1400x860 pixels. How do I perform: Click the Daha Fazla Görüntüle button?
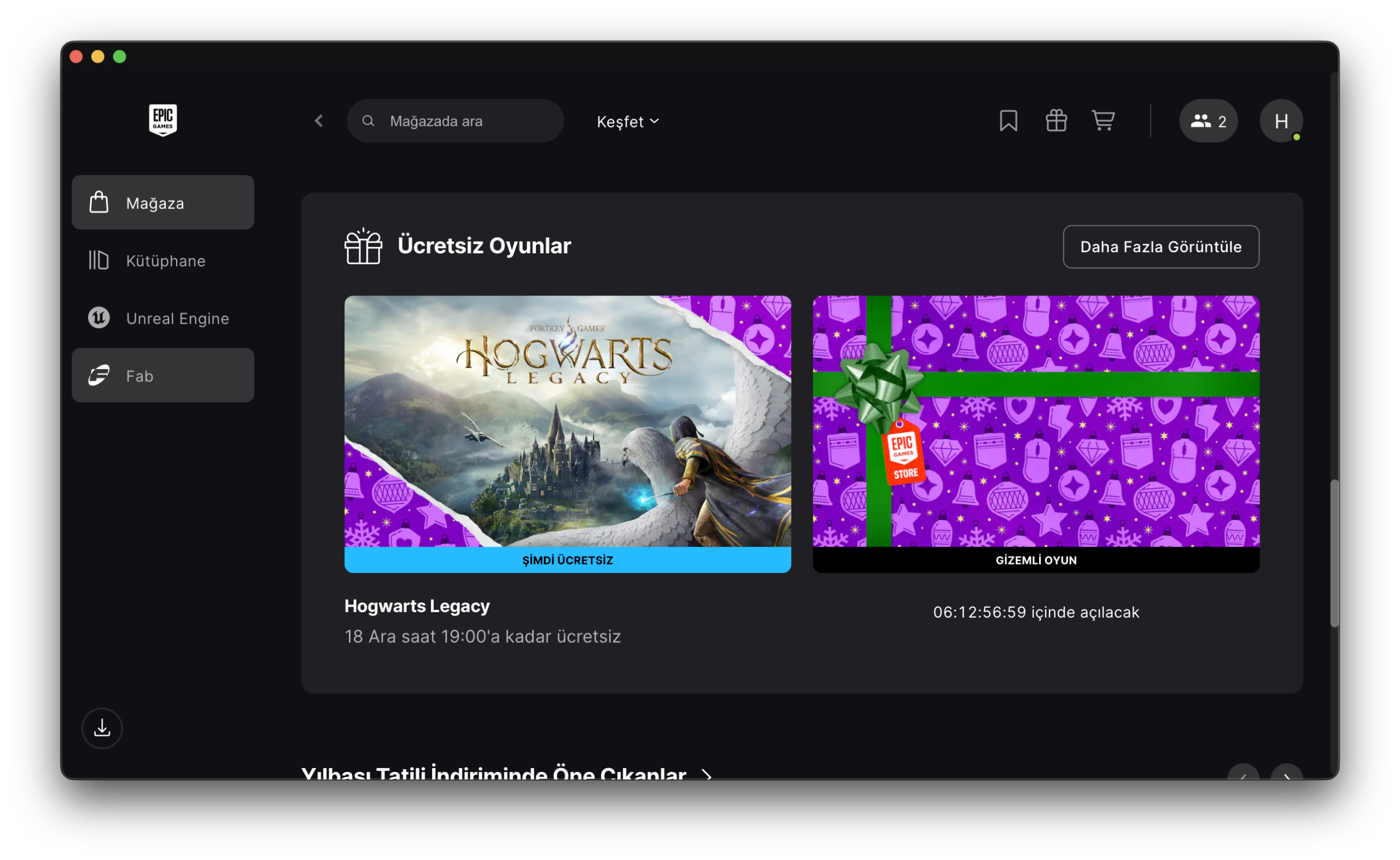[x=1160, y=247]
